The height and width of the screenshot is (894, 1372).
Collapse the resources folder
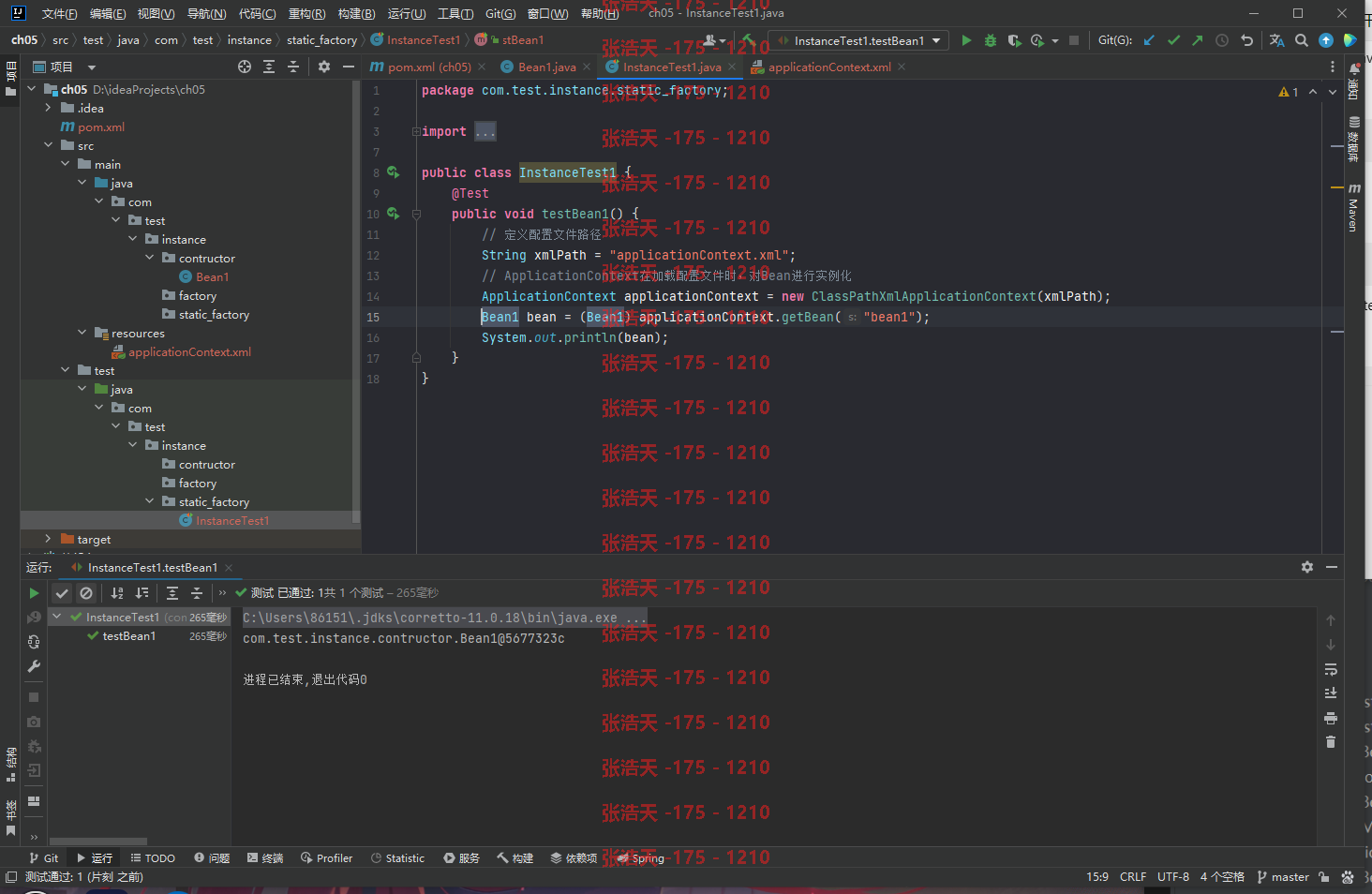click(x=82, y=333)
